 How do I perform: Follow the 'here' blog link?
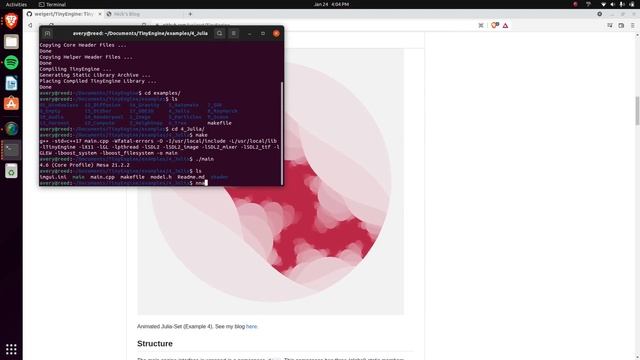pyautogui.click(x=251, y=327)
